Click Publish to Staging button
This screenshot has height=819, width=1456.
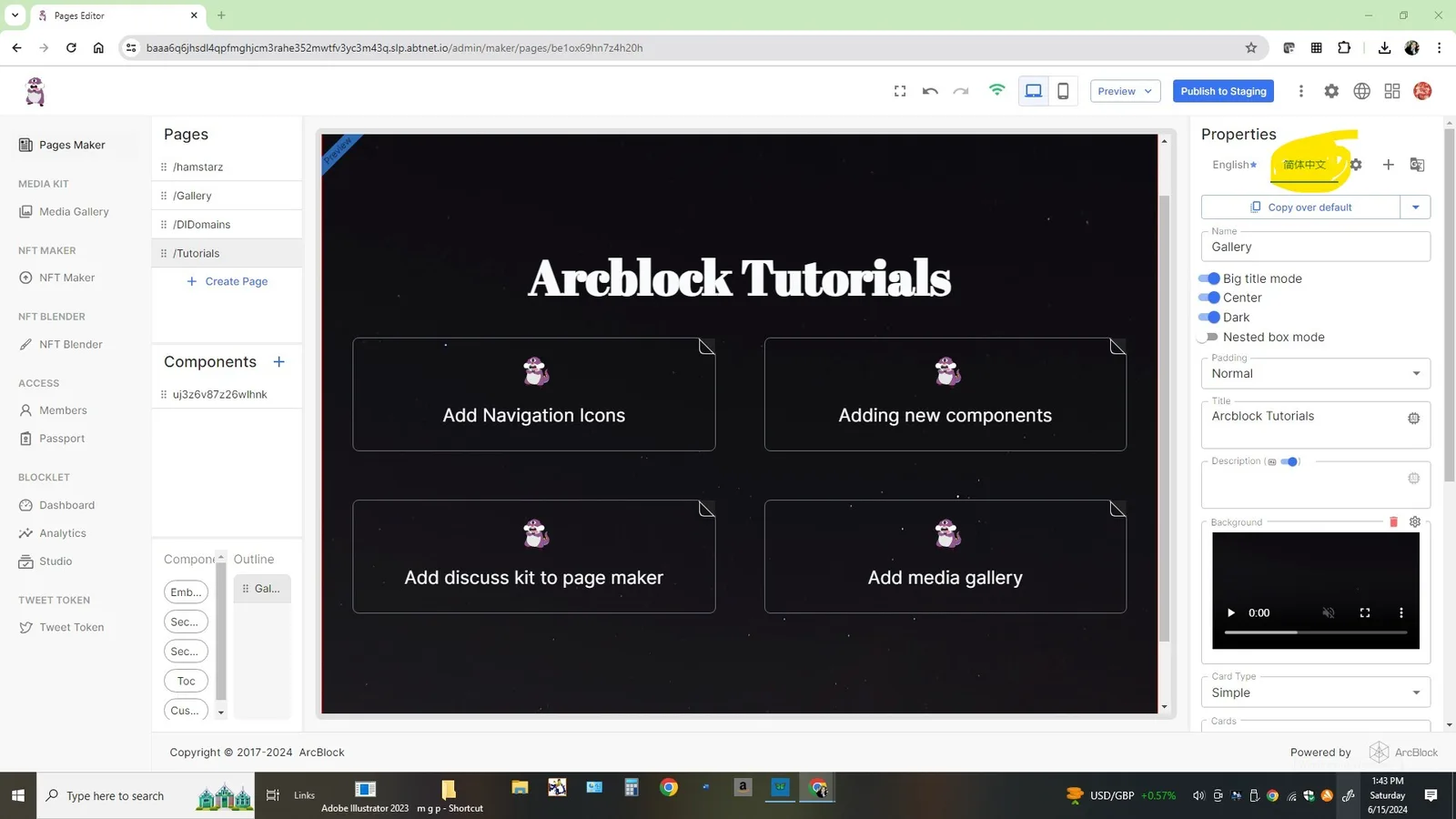1223,91
